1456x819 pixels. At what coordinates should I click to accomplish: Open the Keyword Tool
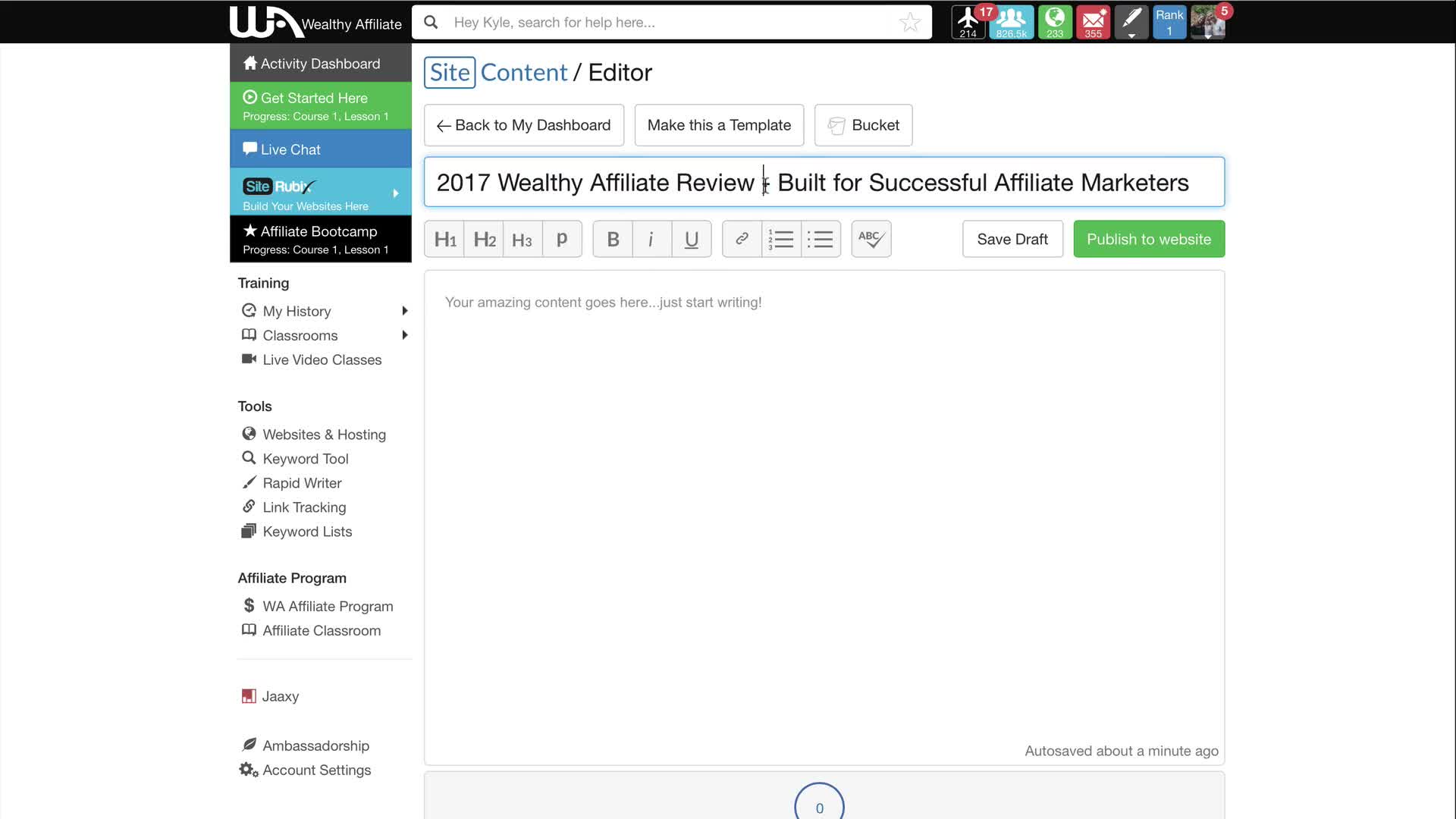(305, 459)
